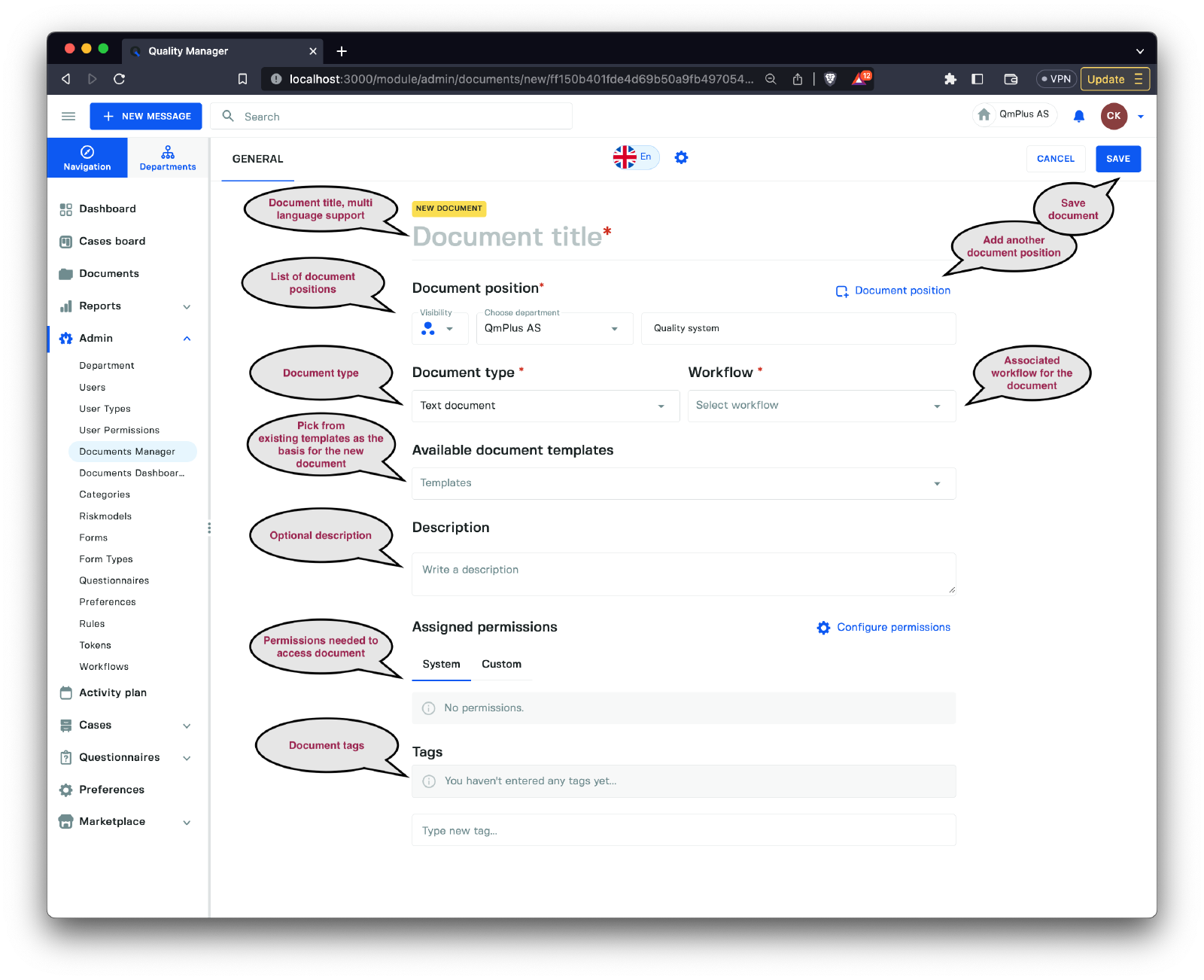Click the hamburger menu icon
Viewport: 1204px width, 980px height.
pyautogui.click(x=68, y=116)
